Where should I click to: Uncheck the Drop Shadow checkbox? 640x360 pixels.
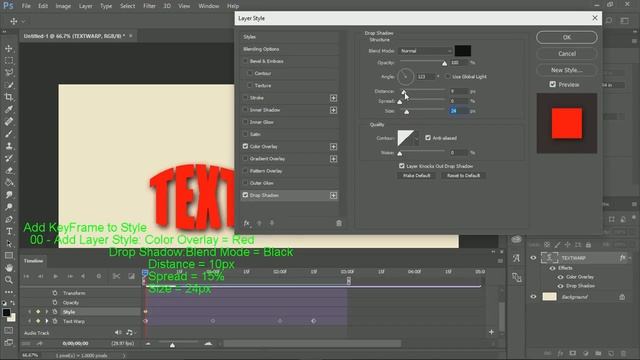[245, 195]
